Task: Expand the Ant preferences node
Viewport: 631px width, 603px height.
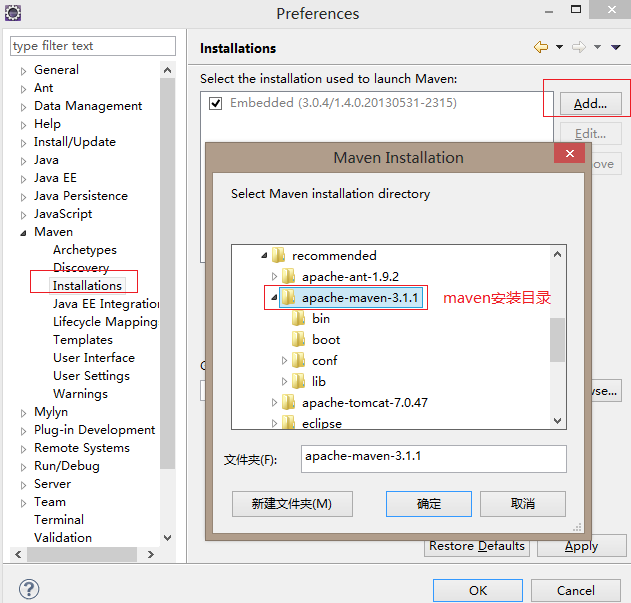Action: [23, 89]
